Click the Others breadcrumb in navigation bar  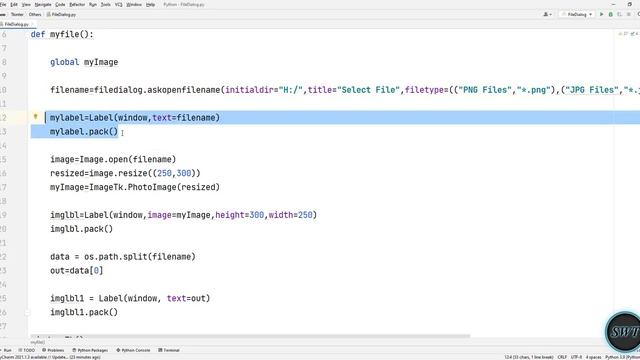35,15
